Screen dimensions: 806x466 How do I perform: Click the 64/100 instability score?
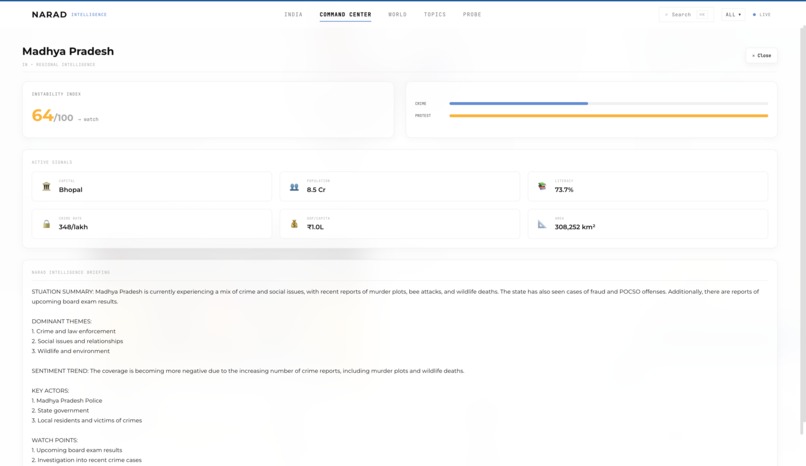(x=52, y=116)
